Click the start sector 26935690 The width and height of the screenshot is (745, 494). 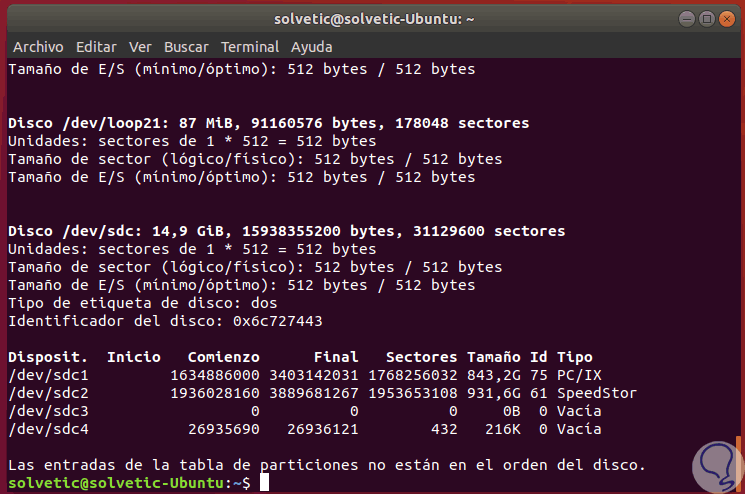pos(224,429)
